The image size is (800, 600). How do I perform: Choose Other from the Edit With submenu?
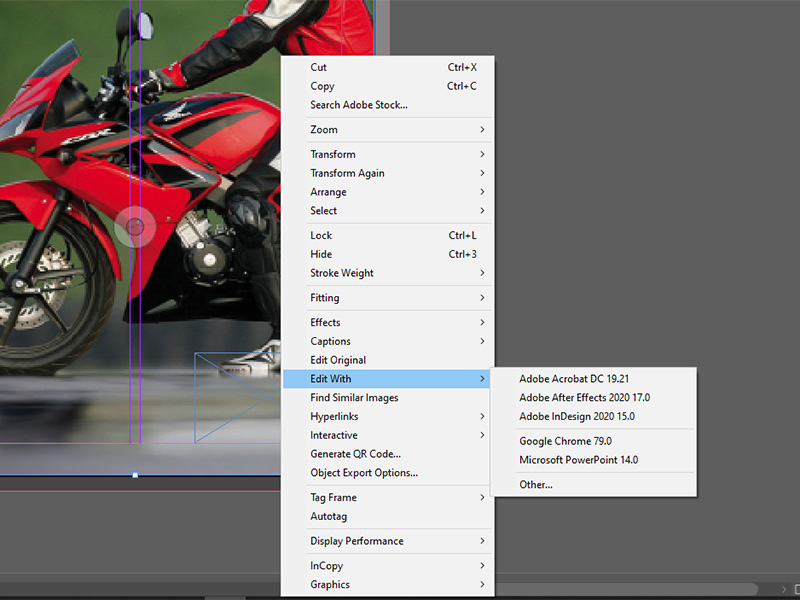coord(536,484)
